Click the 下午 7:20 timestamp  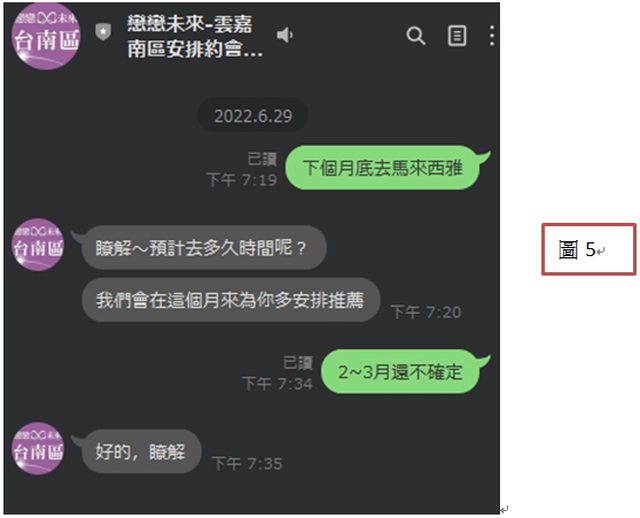pos(426,313)
